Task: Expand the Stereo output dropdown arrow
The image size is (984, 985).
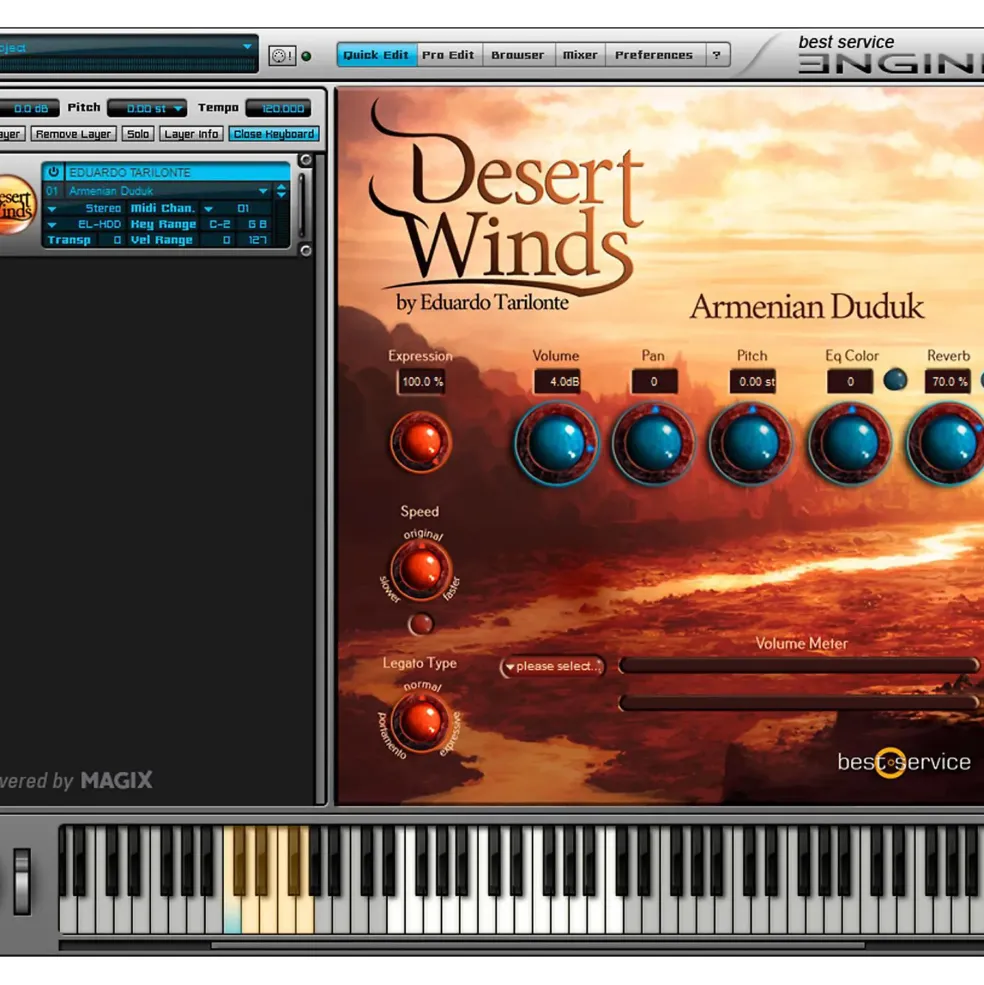Action: click(x=52, y=209)
